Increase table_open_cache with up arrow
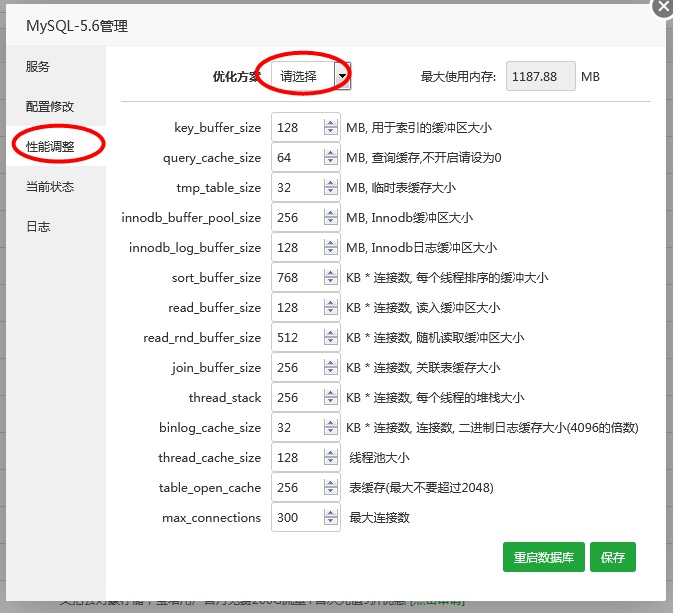Viewport: 673px width, 613px height. tap(330, 484)
